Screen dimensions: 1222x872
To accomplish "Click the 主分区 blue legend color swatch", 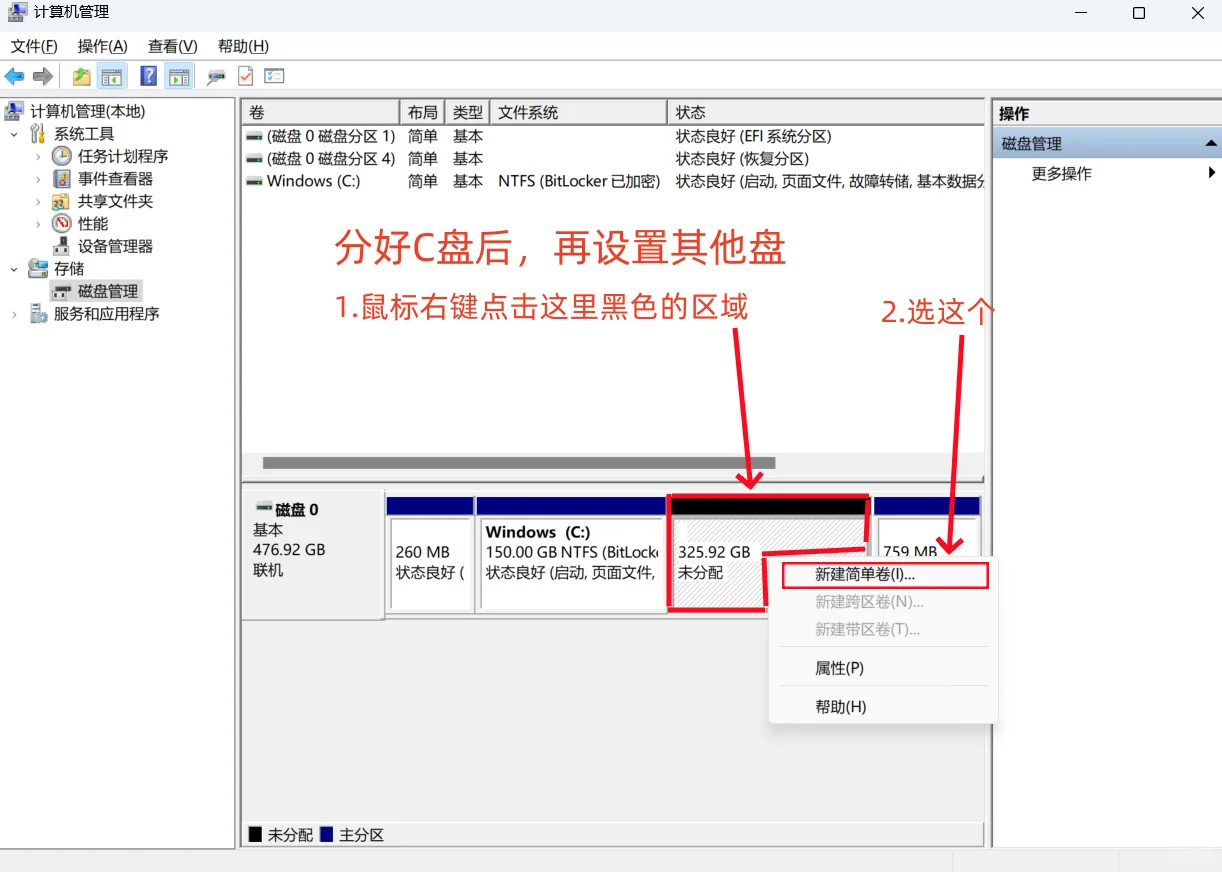I will coord(327,833).
